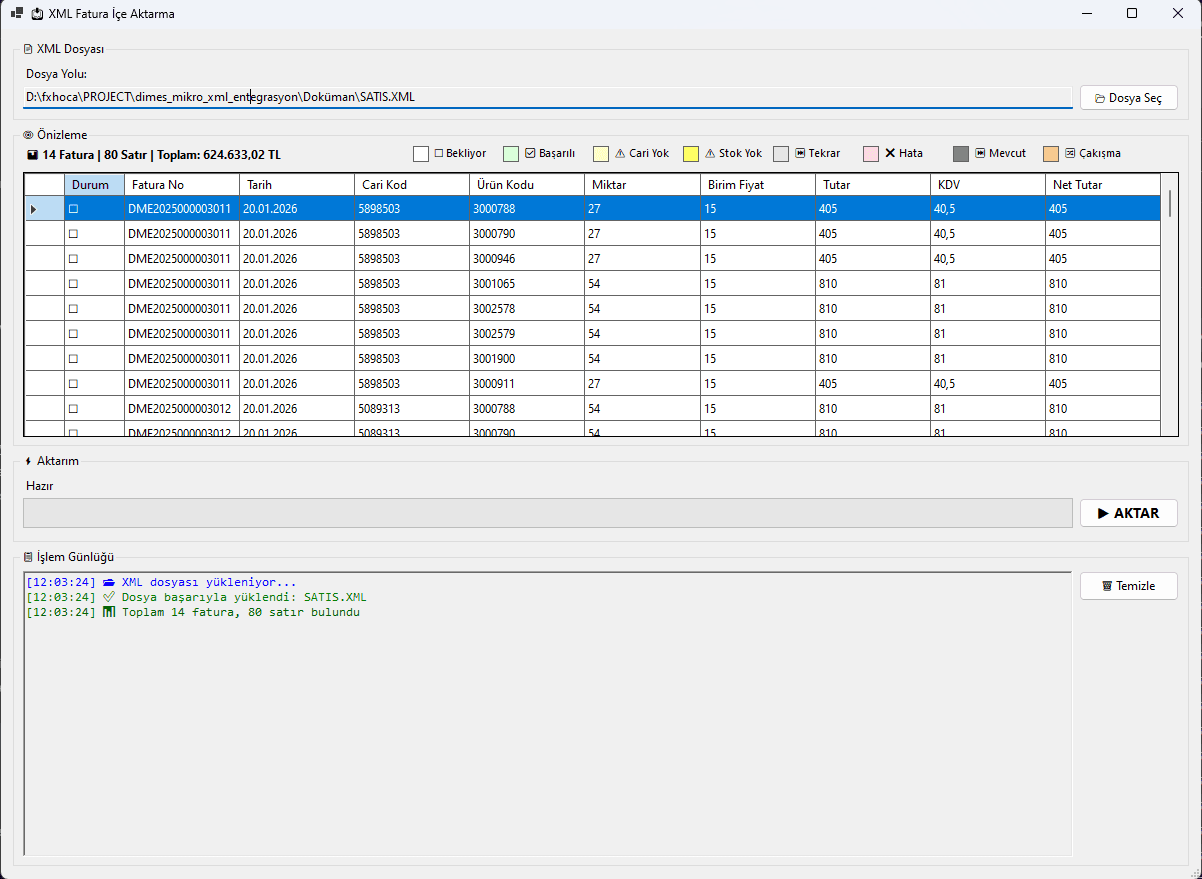Toggle Durum checkbox for product 3002578 row

pos(73,309)
